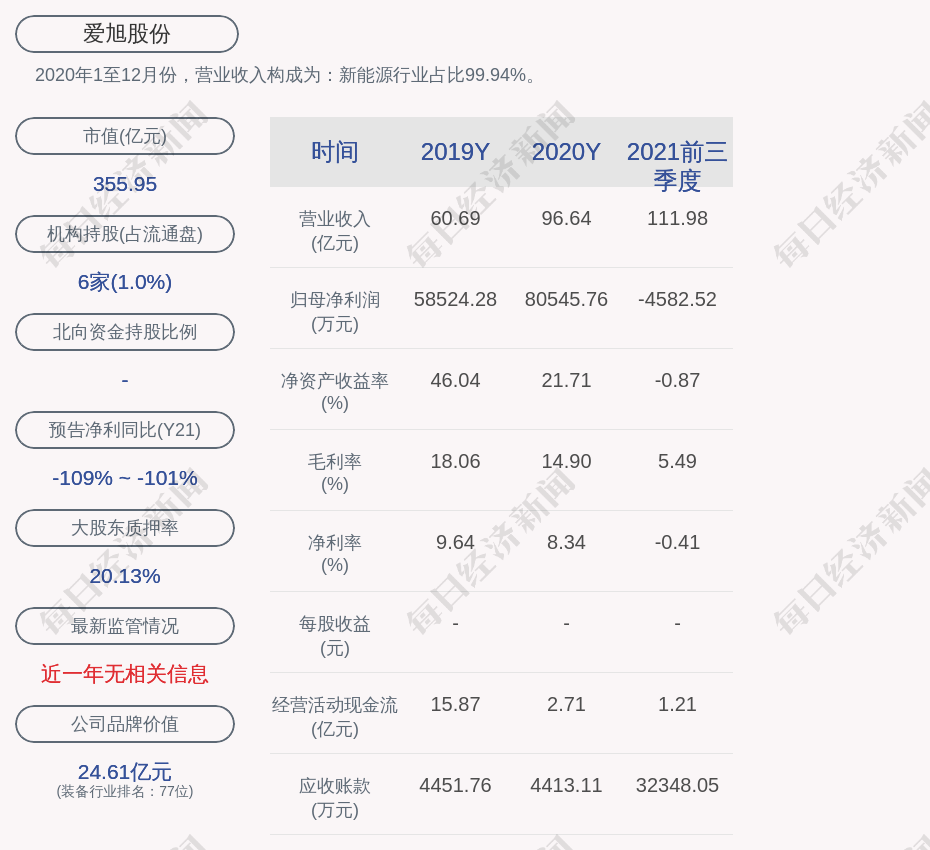Select the 归母净利润 value -4582.52
Viewport: 930px width, 850px height.
tap(677, 299)
